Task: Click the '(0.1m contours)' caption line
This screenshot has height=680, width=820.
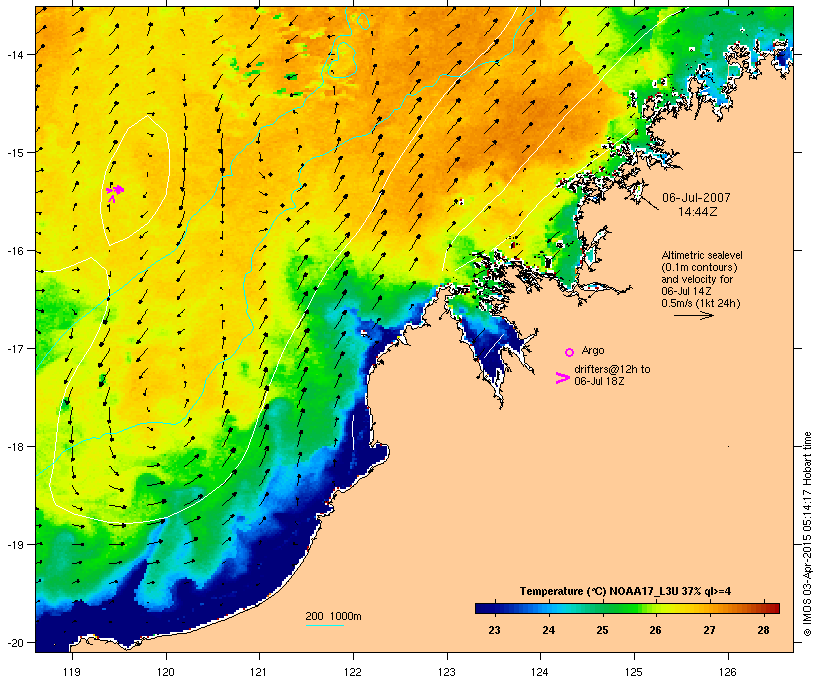Action: pyautogui.click(x=699, y=267)
